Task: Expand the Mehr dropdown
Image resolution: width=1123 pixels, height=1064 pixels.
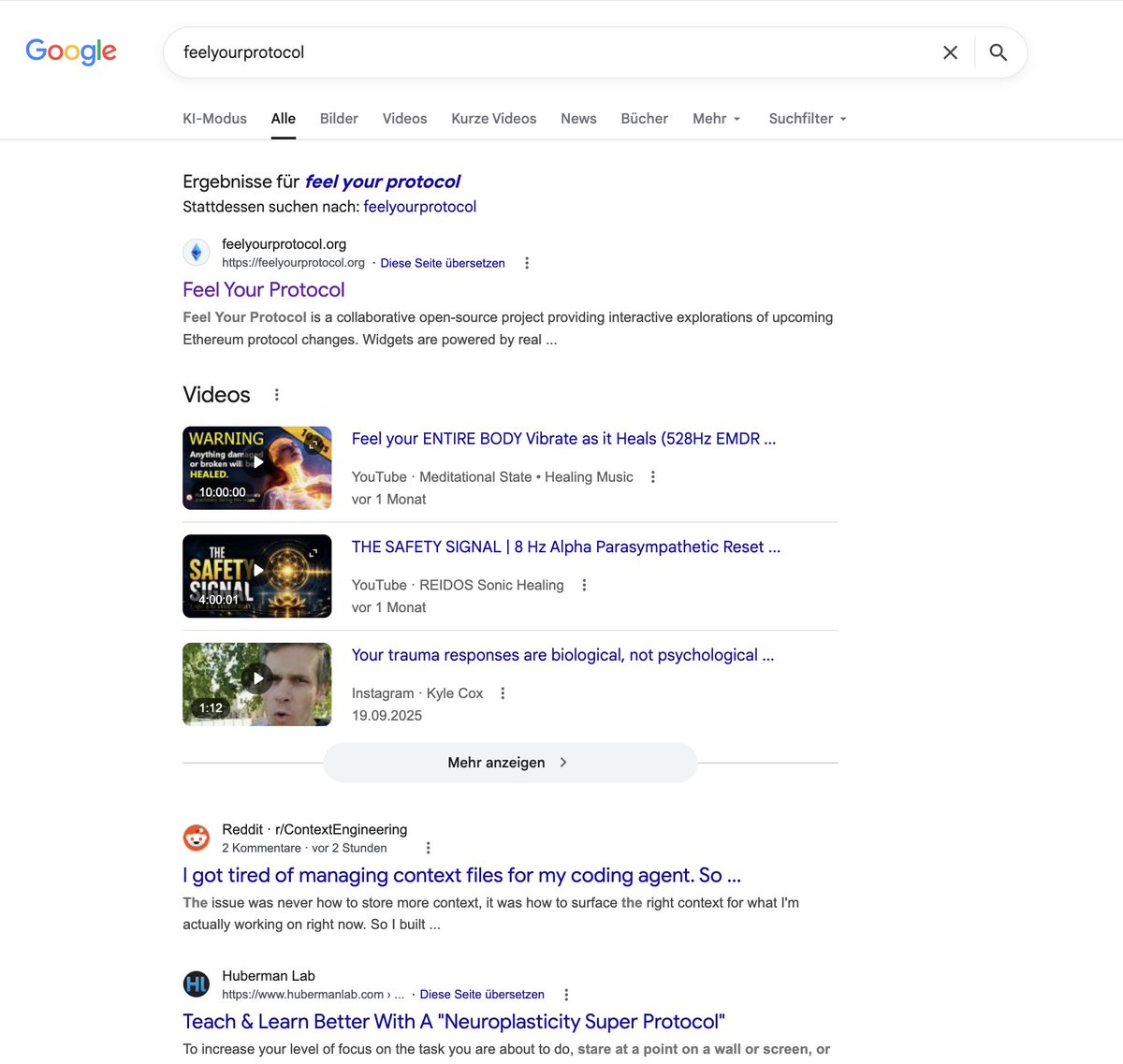Action: [717, 119]
